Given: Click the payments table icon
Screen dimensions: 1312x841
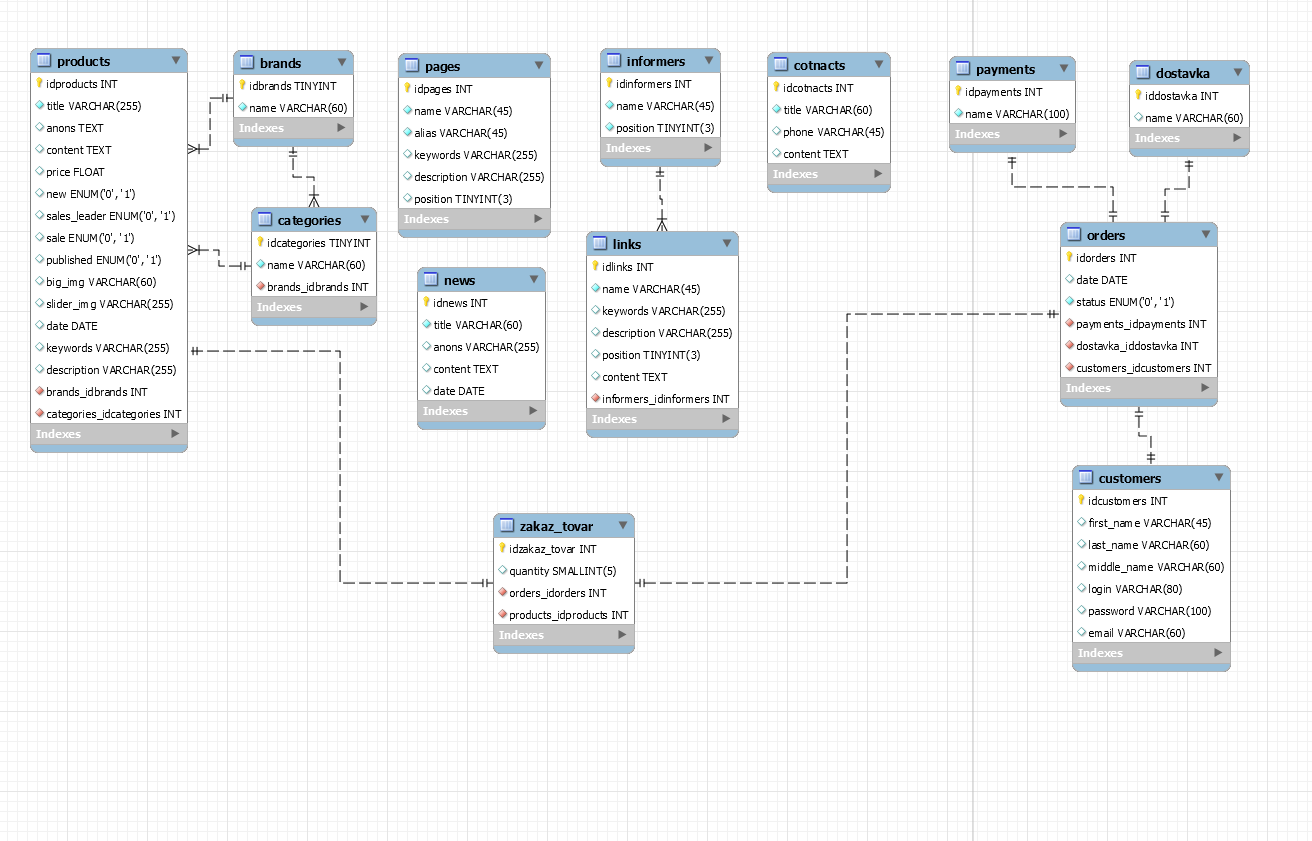Looking at the screenshot, I should click(x=963, y=69).
